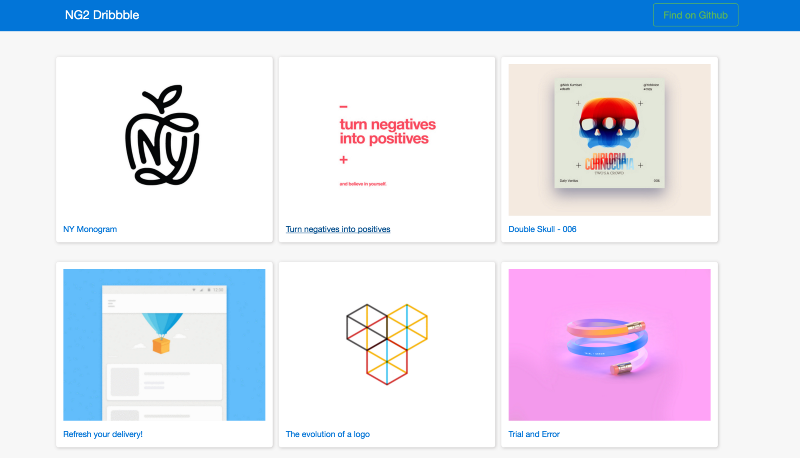
Task: Open the Refresh your delivery! link
Action: (103, 434)
